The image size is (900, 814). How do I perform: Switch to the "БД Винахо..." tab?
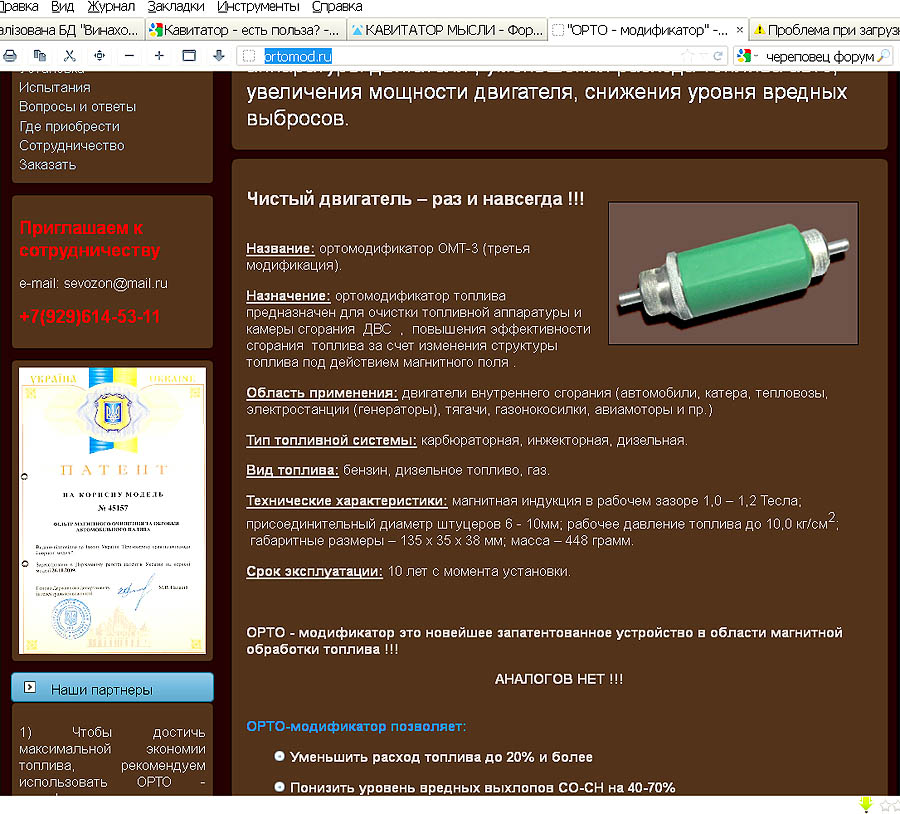(x=71, y=30)
